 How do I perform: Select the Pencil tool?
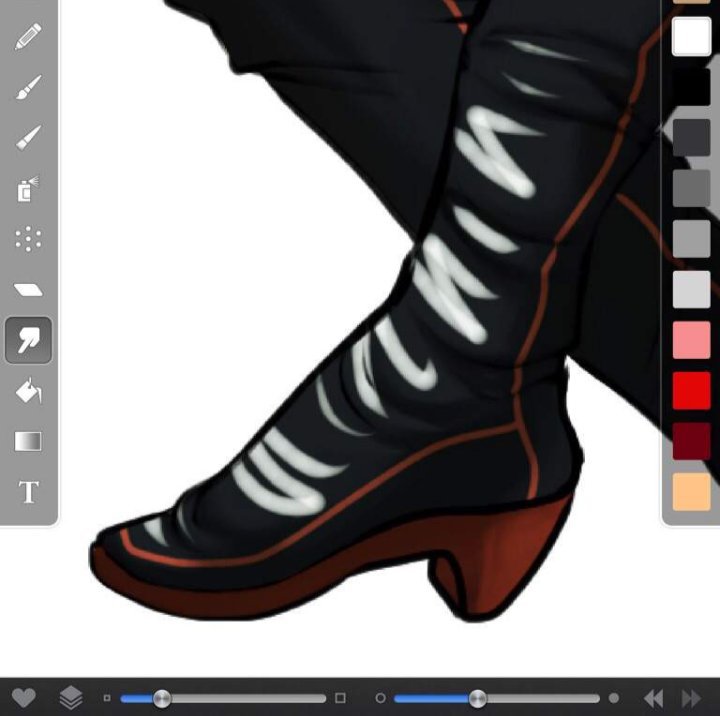pos(28,36)
